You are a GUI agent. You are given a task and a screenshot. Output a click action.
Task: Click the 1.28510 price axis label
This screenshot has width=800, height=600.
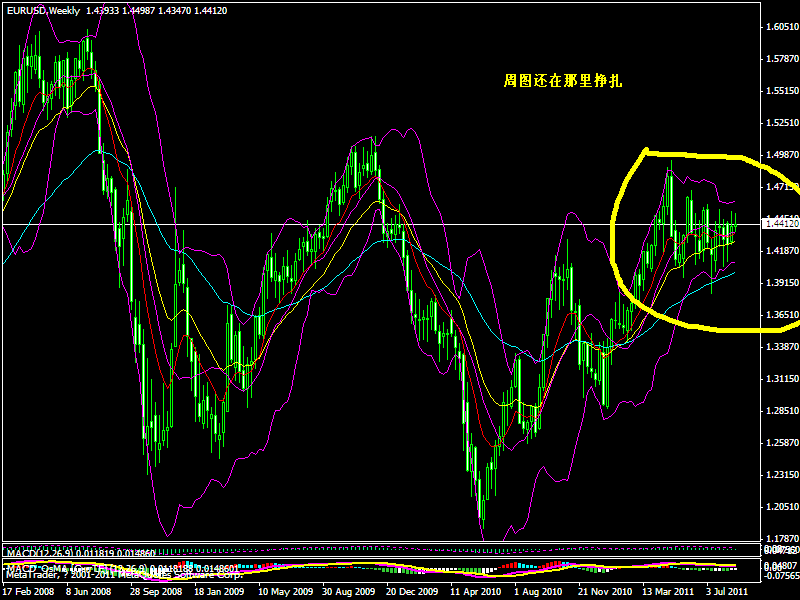[x=782, y=411]
